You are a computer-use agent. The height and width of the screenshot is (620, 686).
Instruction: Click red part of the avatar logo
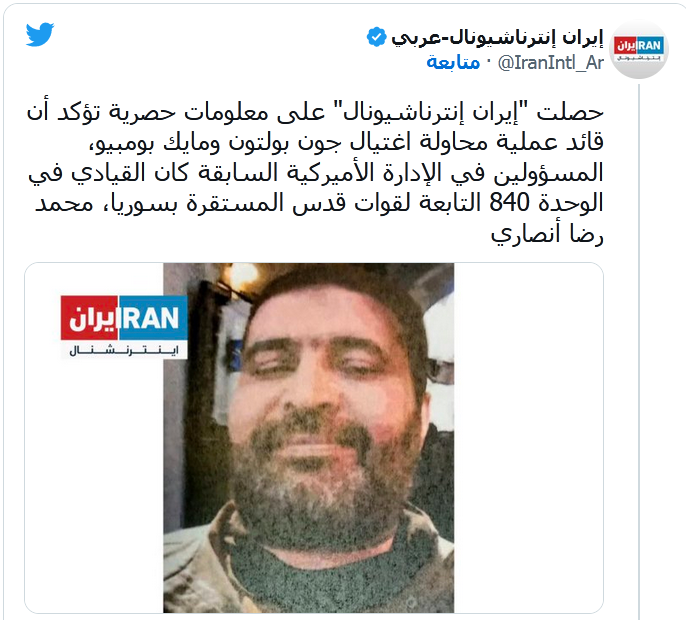(625, 46)
